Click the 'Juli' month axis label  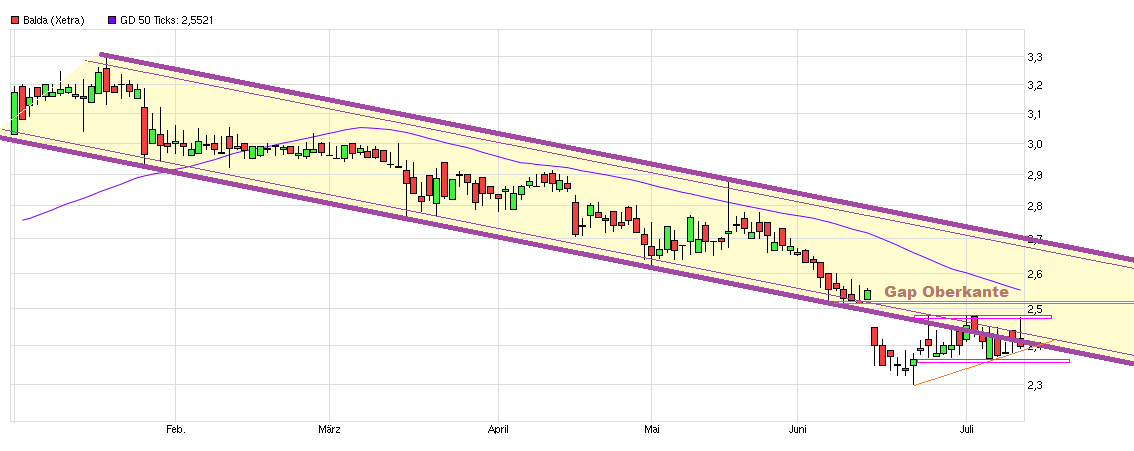point(968,429)
